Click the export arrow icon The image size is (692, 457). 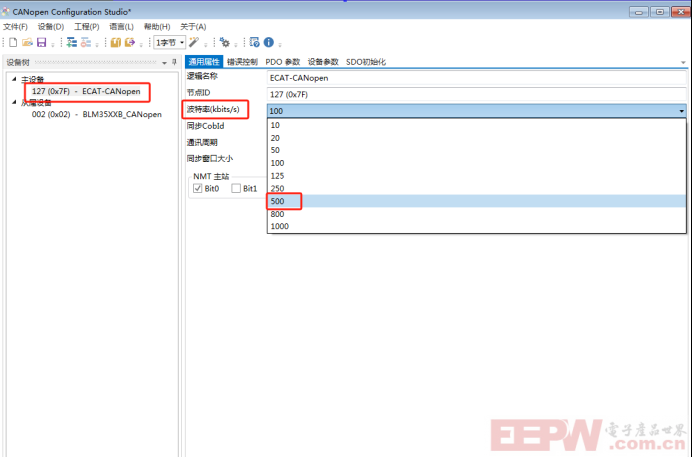coord(130,42)
